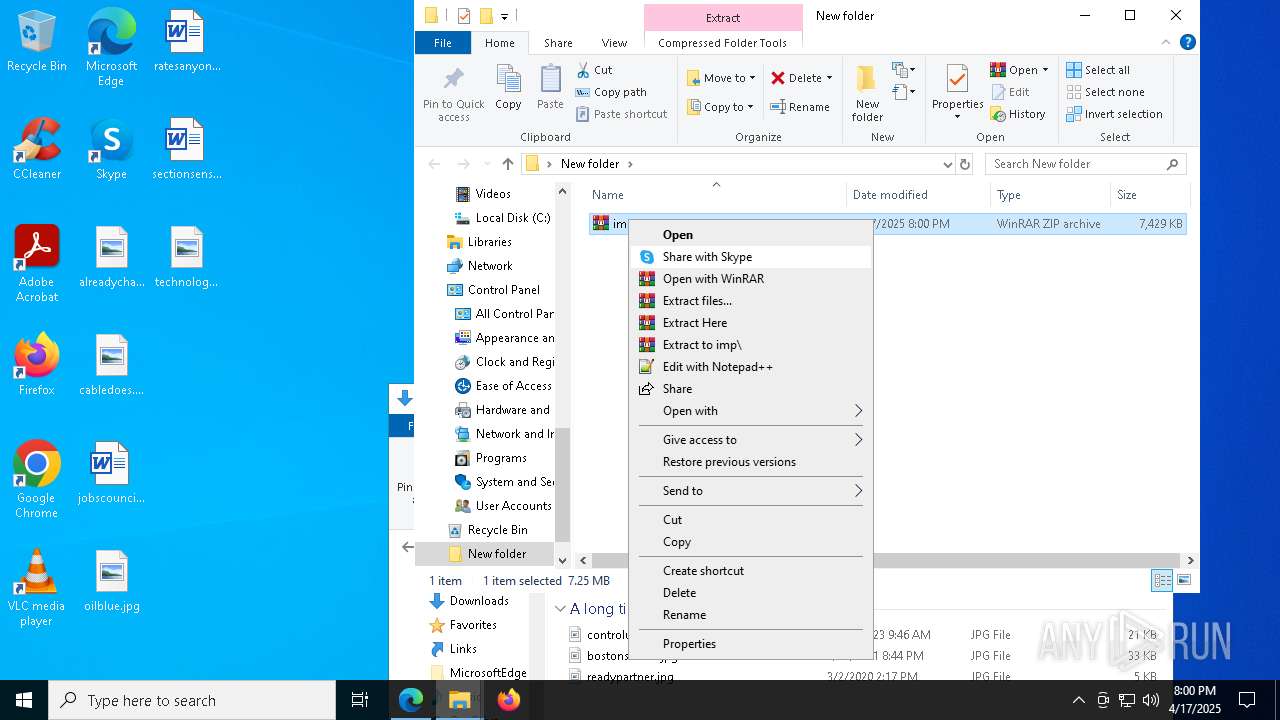The width and height of the screenshot is (1280, 720).
Task: Select Libraries in navigation pane
Action: pyautogui.click(x=489, y=242)
